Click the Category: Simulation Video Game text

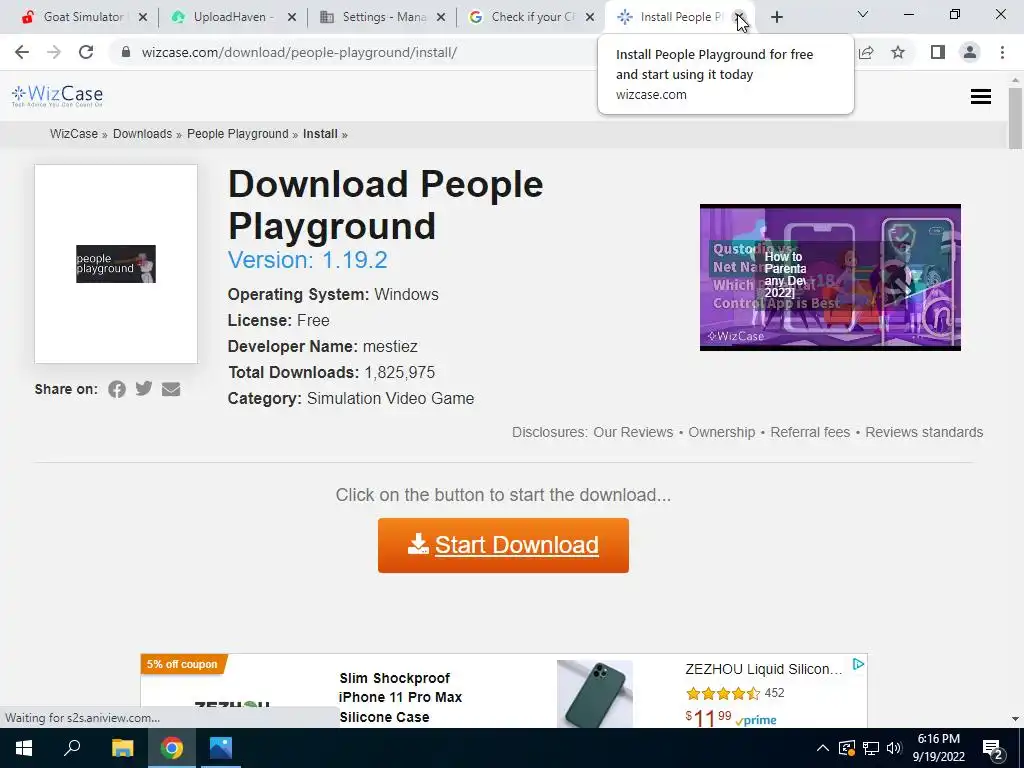[x=351, y=398]
